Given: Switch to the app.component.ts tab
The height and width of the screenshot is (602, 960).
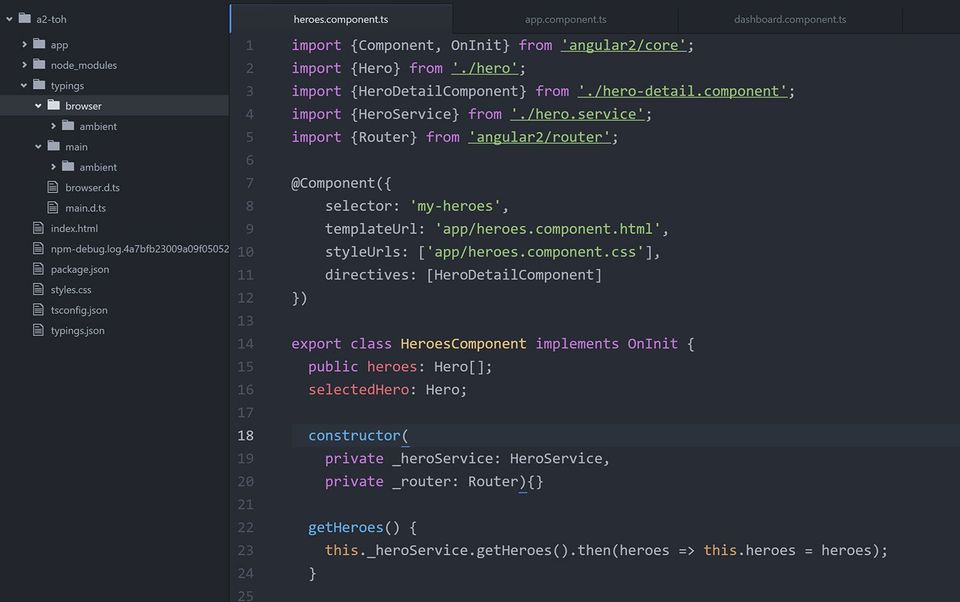Looking at the screenshot, I should (x=565, y=18).
